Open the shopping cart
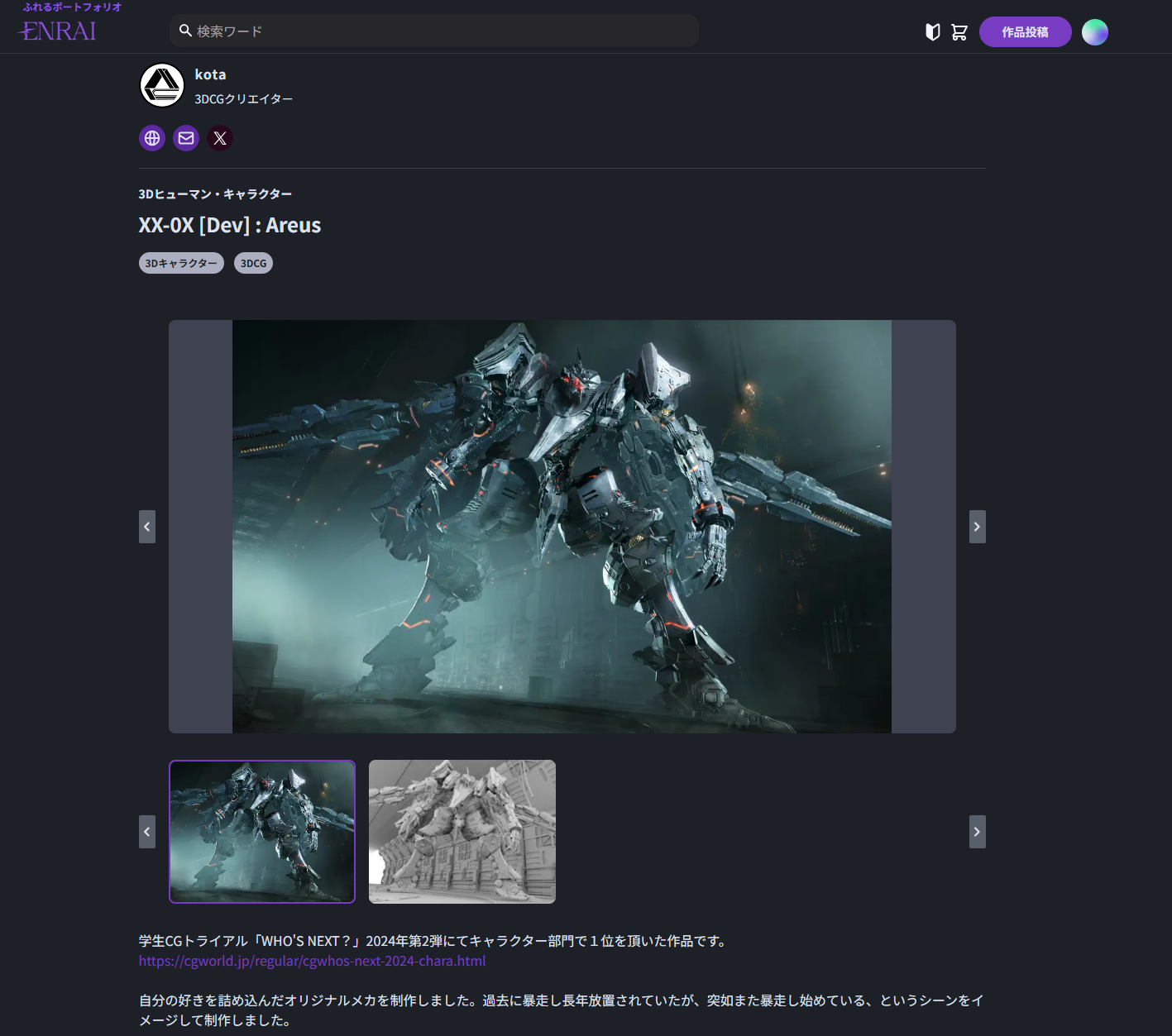The image size is (1172, 1036). tap(959, 32)
